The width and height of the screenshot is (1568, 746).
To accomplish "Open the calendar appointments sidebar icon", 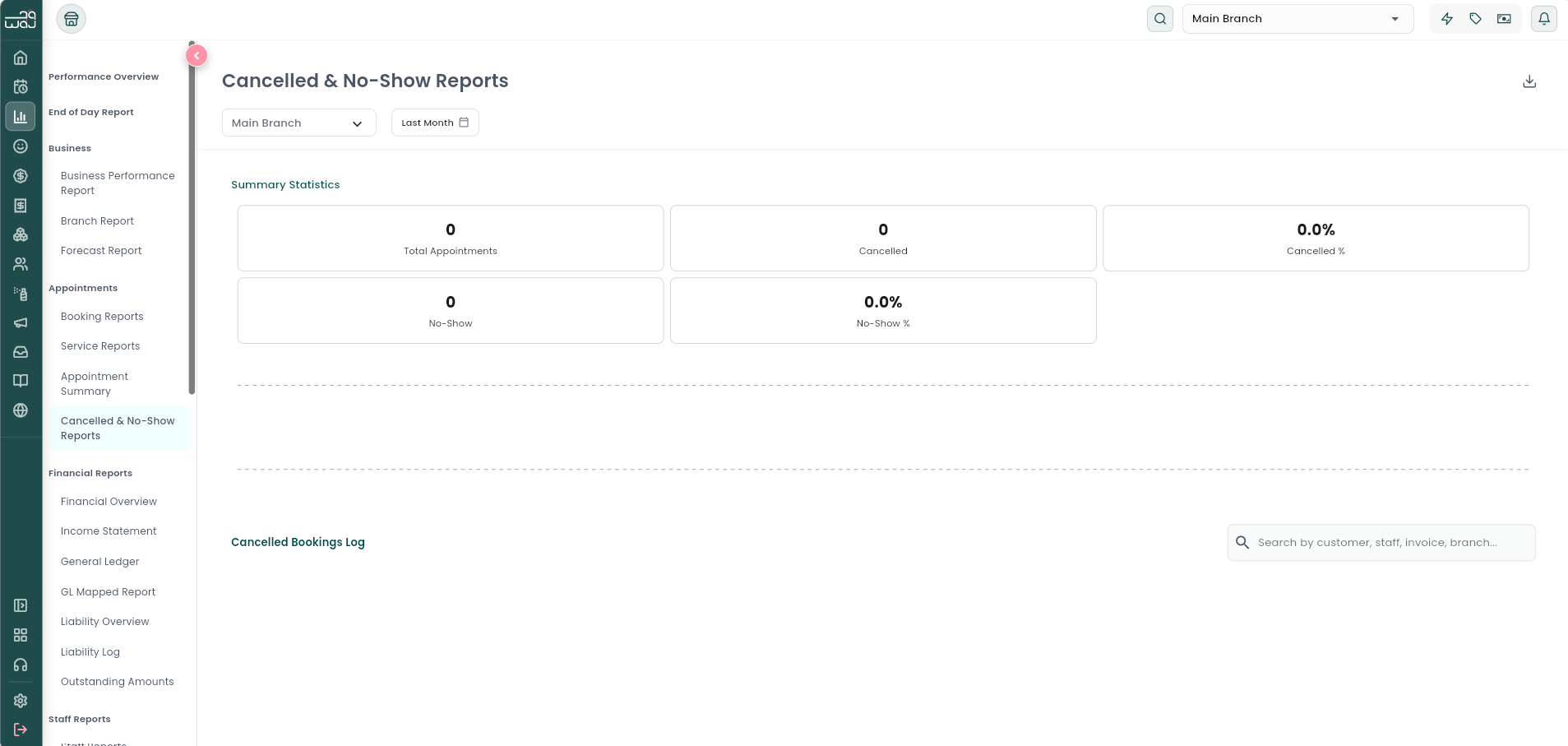I will pos(21,87).
